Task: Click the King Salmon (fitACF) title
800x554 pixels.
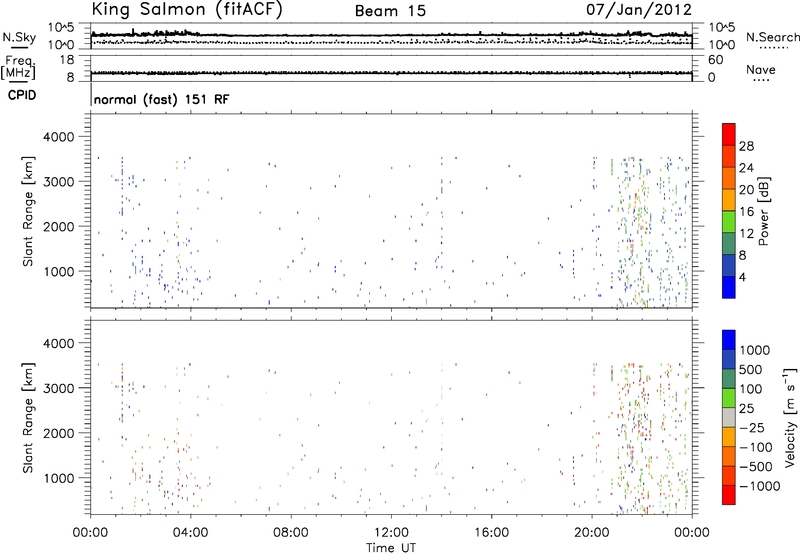Action: coord(187,10)
